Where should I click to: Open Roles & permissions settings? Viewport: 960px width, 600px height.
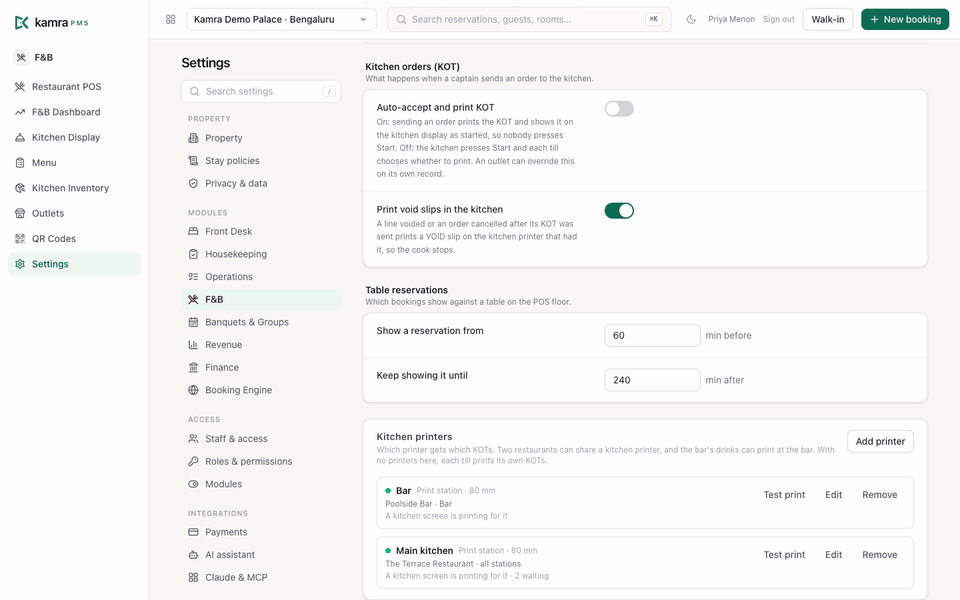pos(261,462)
